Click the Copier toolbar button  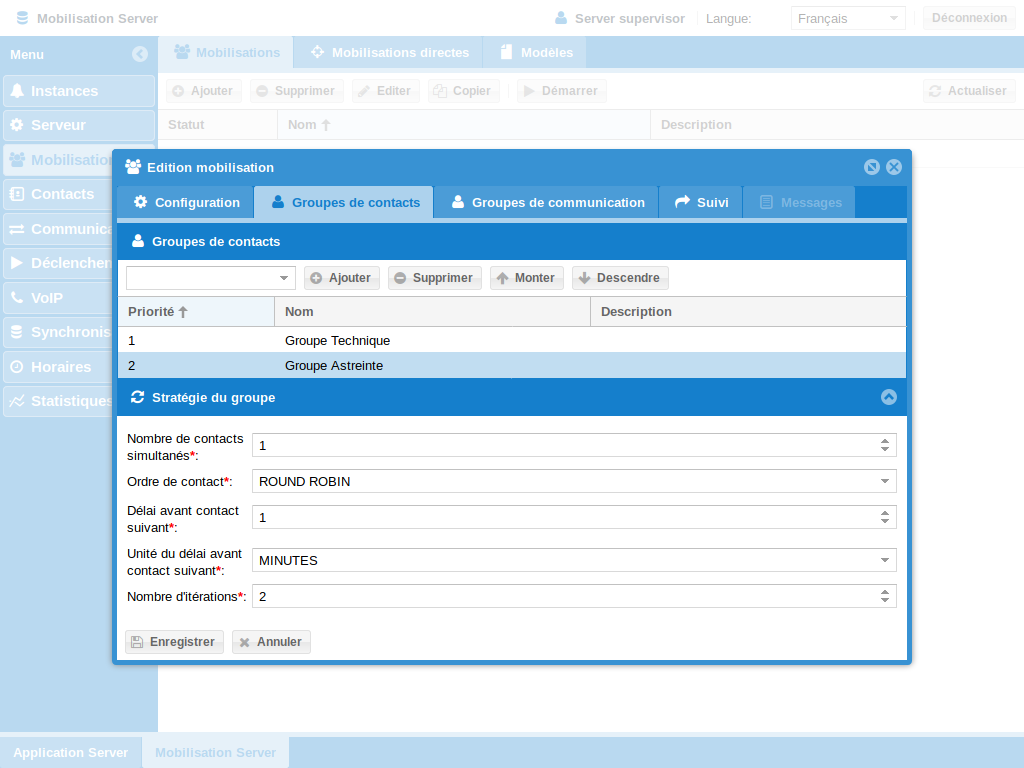(x=463, y=91)
